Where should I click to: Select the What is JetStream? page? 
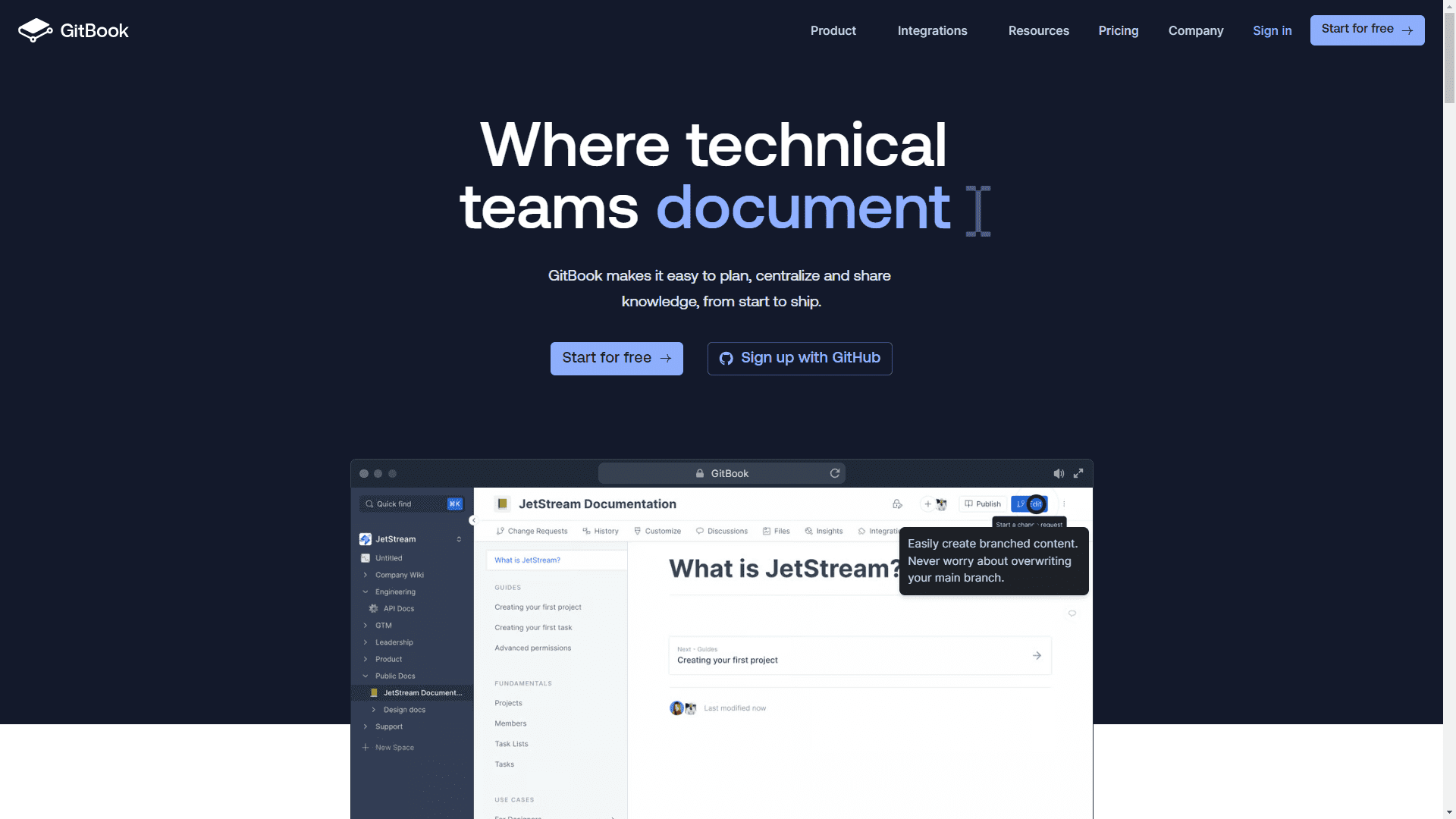(x=556, y=560)
